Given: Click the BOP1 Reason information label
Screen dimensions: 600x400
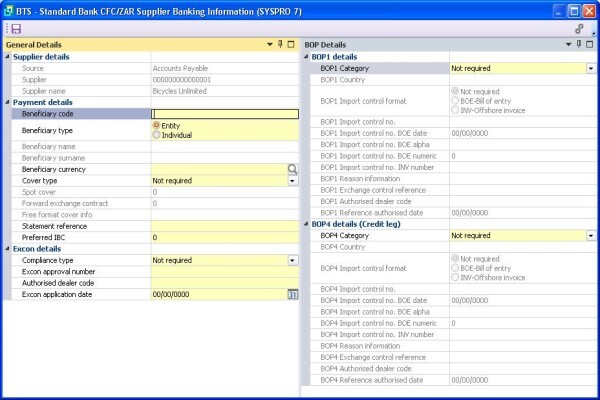Looking at the screenshot, I should click(x=360, y=179).
